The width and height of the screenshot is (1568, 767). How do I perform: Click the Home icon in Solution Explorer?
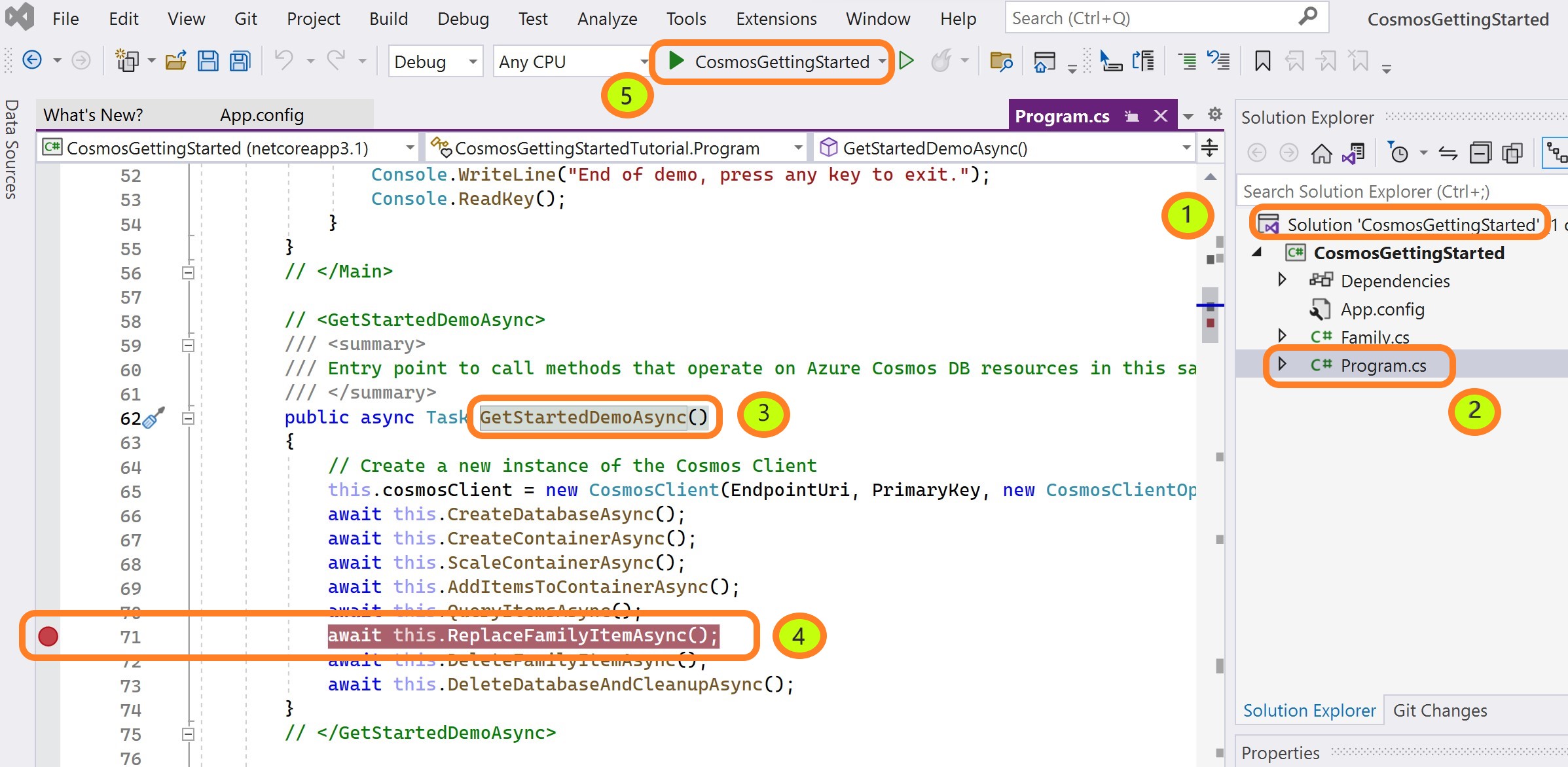[x=1321, y=154]
